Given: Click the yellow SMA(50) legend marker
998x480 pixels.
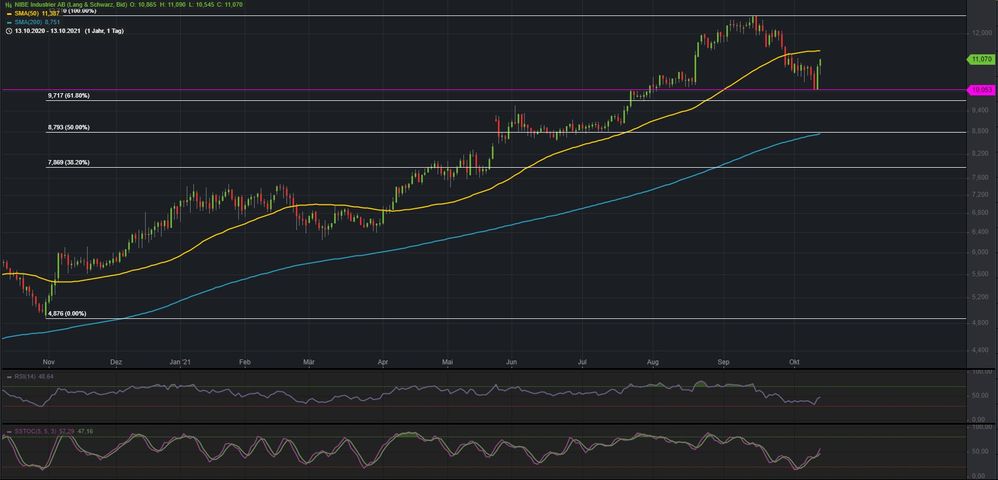Looking at the screenshot, I should tap(7, 13).
